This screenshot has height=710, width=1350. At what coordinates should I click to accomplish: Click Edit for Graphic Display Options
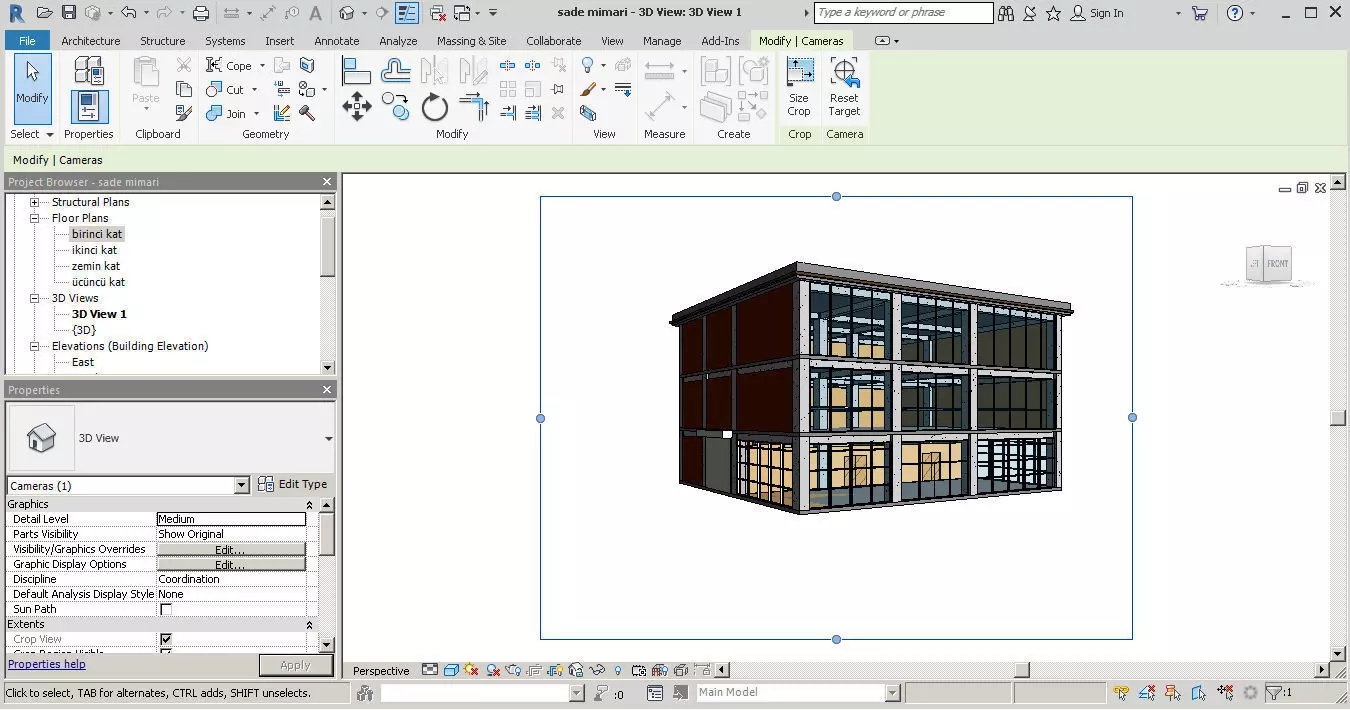click(x=231, y=565)
